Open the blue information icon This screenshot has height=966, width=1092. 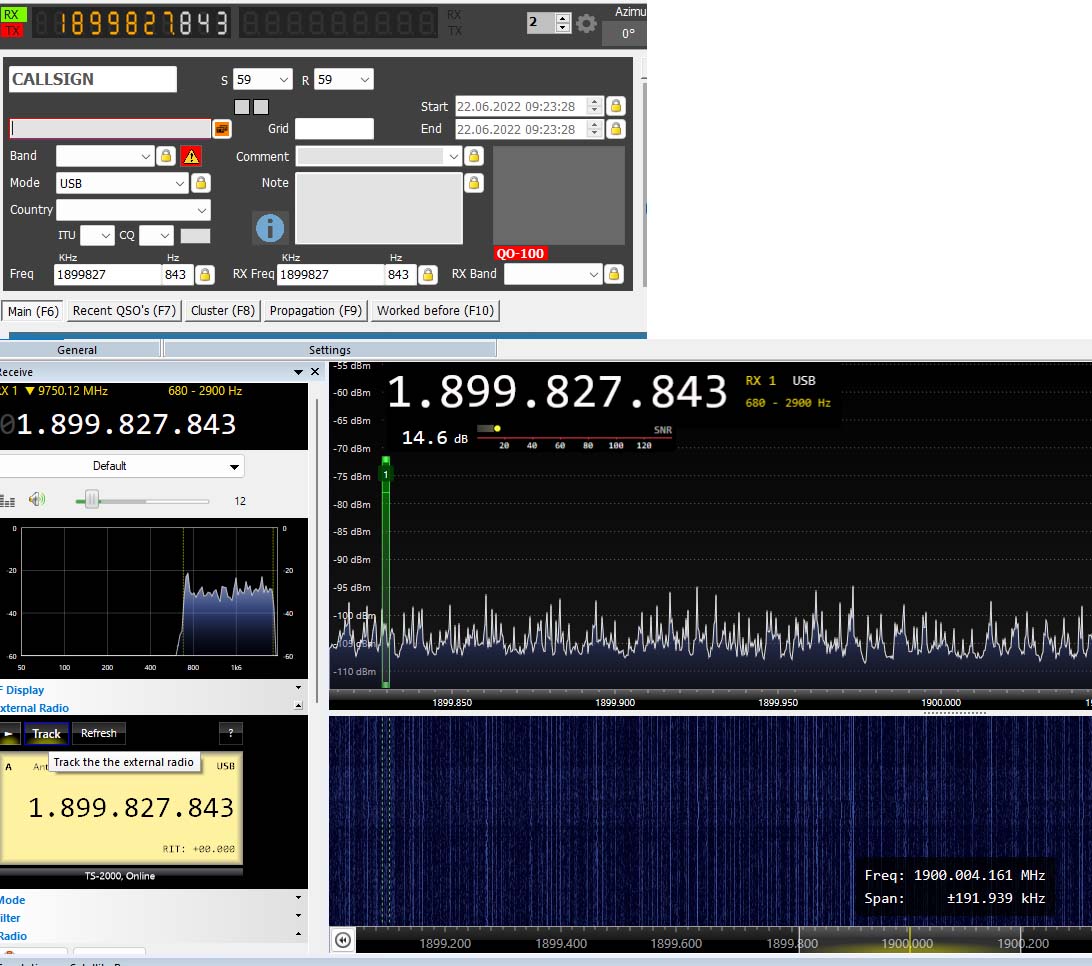pos(270,228)
